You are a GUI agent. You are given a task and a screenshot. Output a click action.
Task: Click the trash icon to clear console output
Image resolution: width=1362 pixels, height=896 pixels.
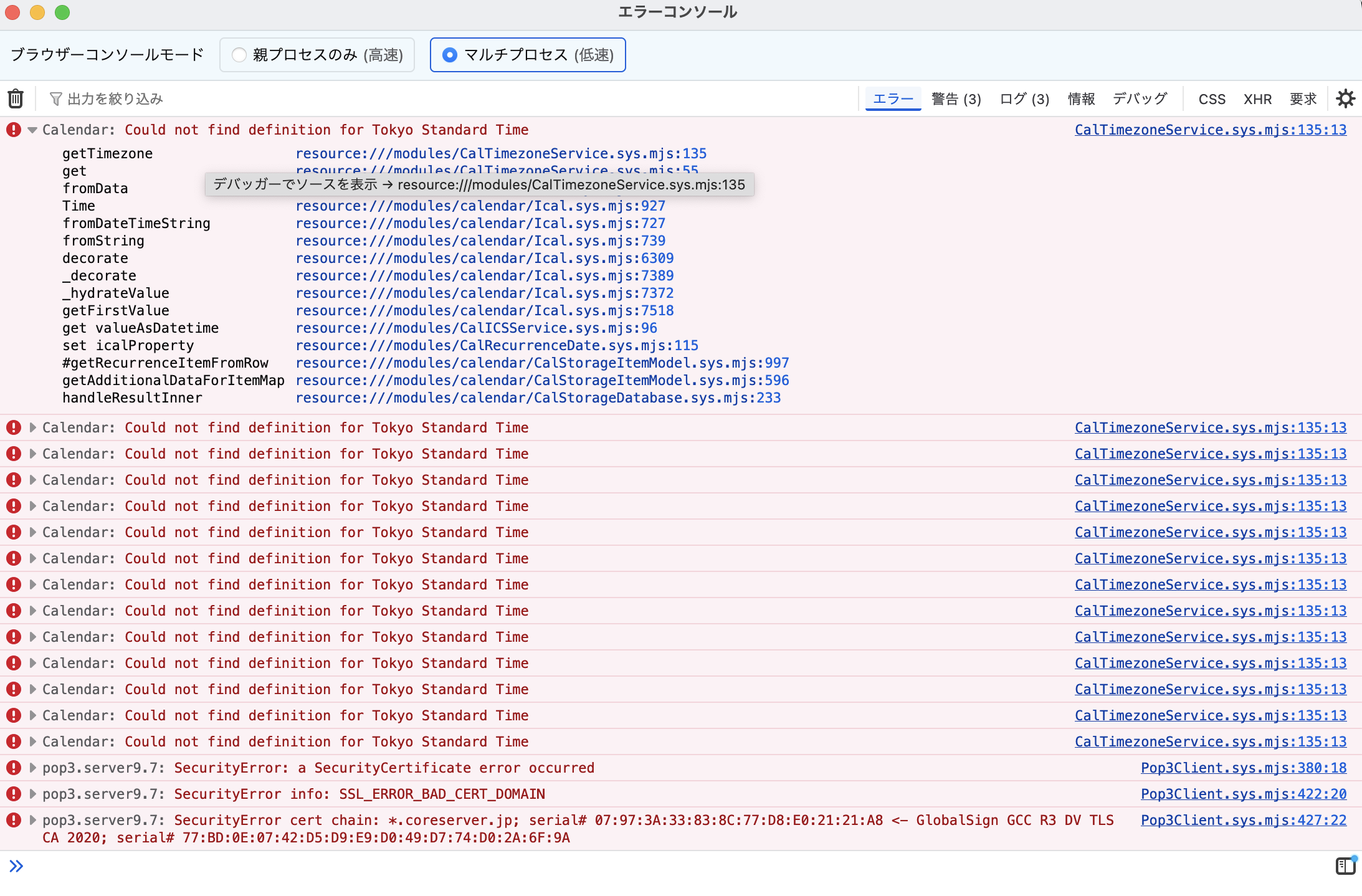coord(16,98)
